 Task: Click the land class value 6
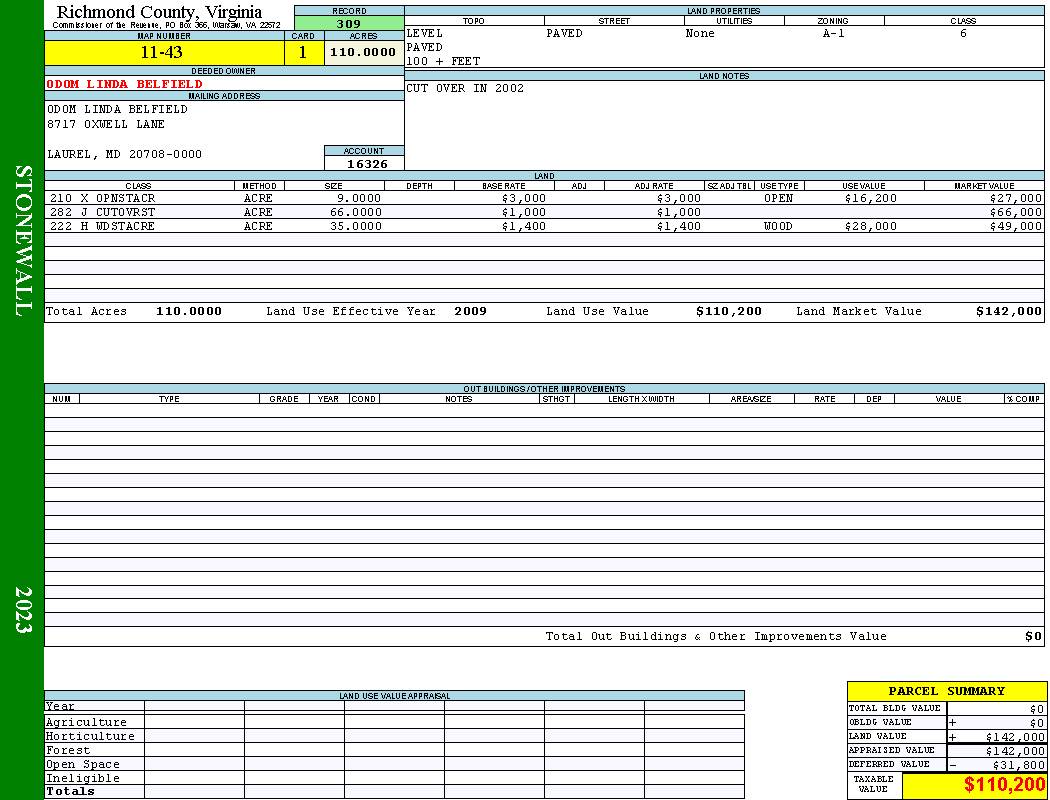point(963,33)
